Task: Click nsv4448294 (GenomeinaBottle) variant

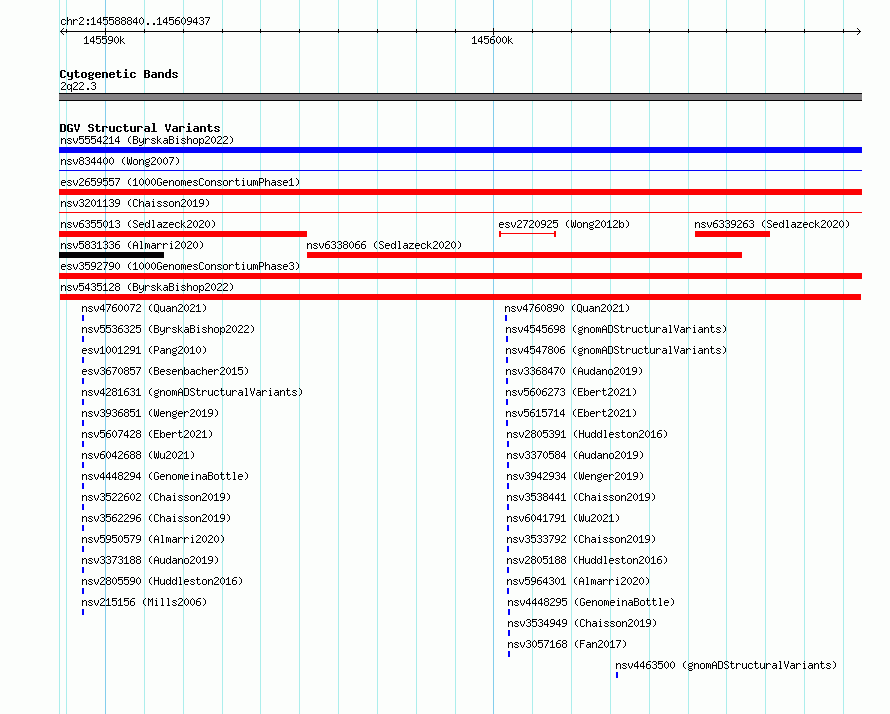Action: tap(165, 476)
